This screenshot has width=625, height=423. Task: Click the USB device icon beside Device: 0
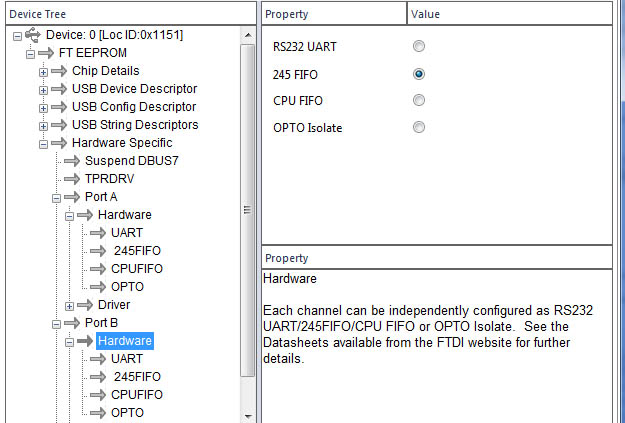pos(33,35)
